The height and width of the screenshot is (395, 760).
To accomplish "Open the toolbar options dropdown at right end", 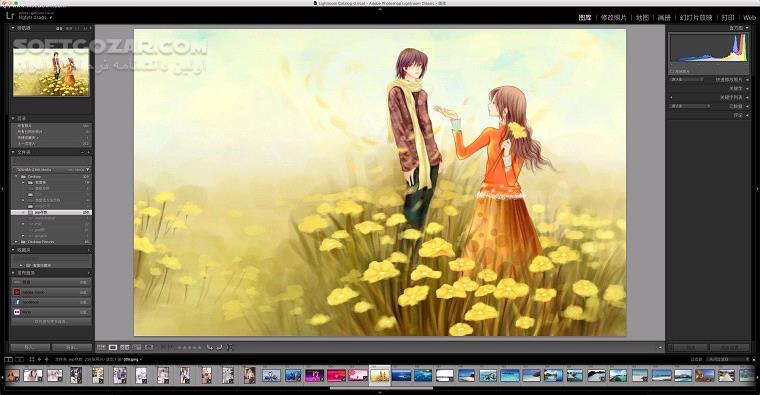I will (660, 348).
